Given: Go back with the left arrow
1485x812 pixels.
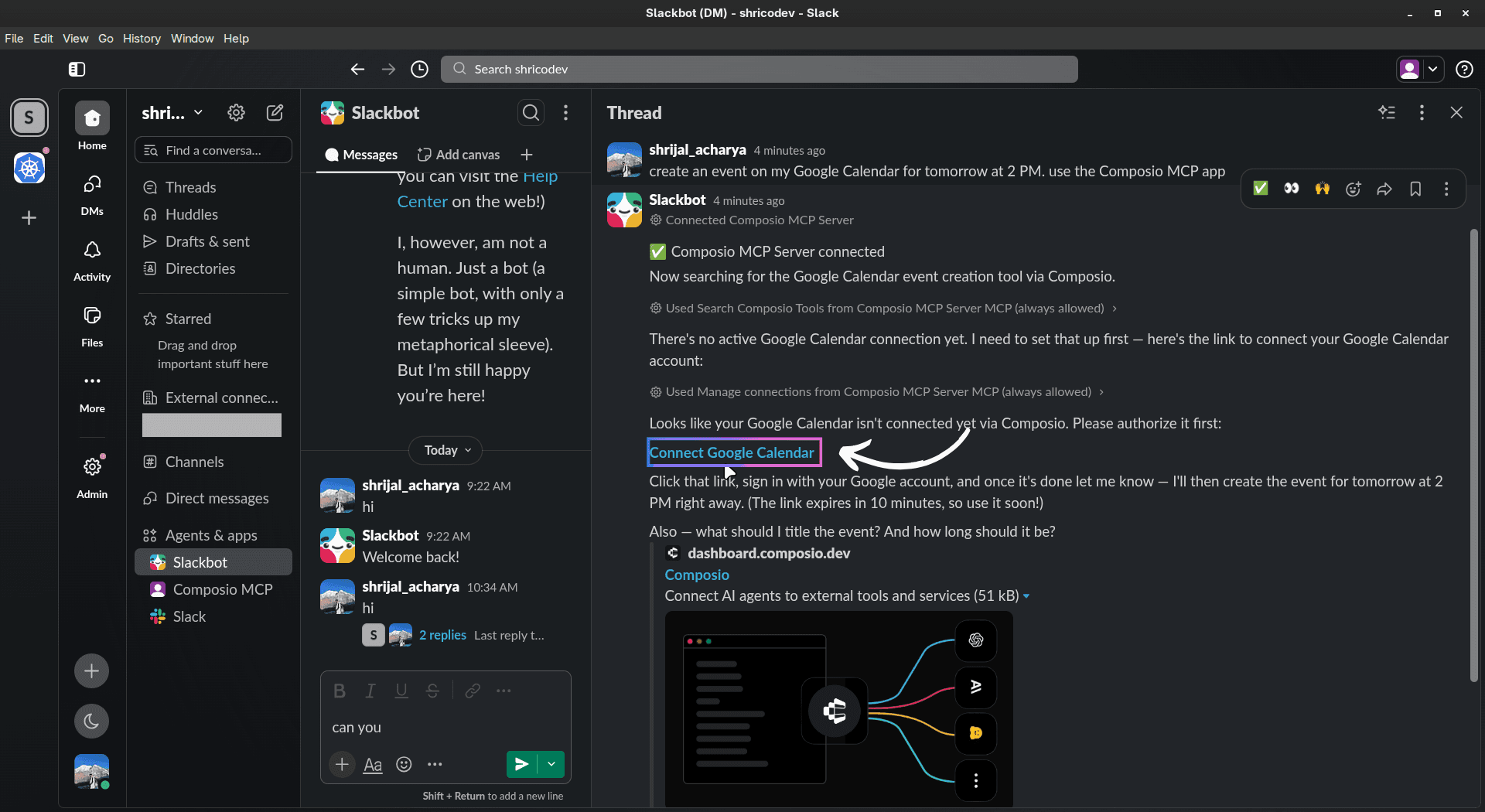Looking at the screenshot, I should click(357, 70).
